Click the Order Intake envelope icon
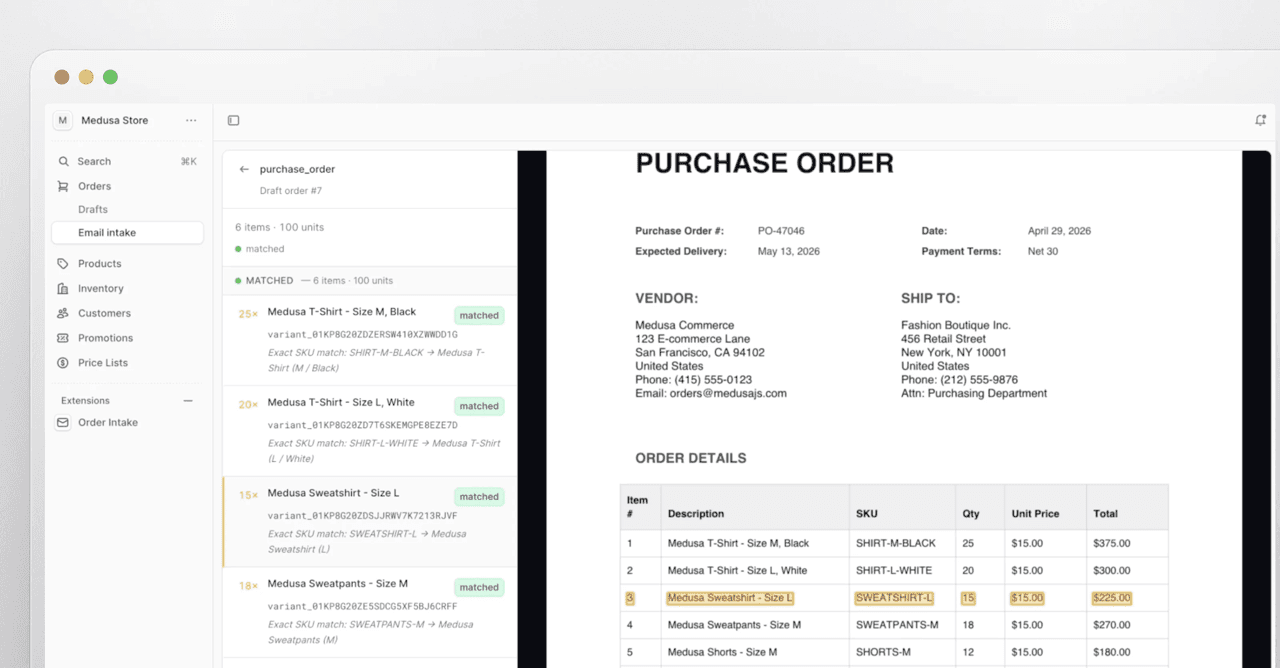 63,423
